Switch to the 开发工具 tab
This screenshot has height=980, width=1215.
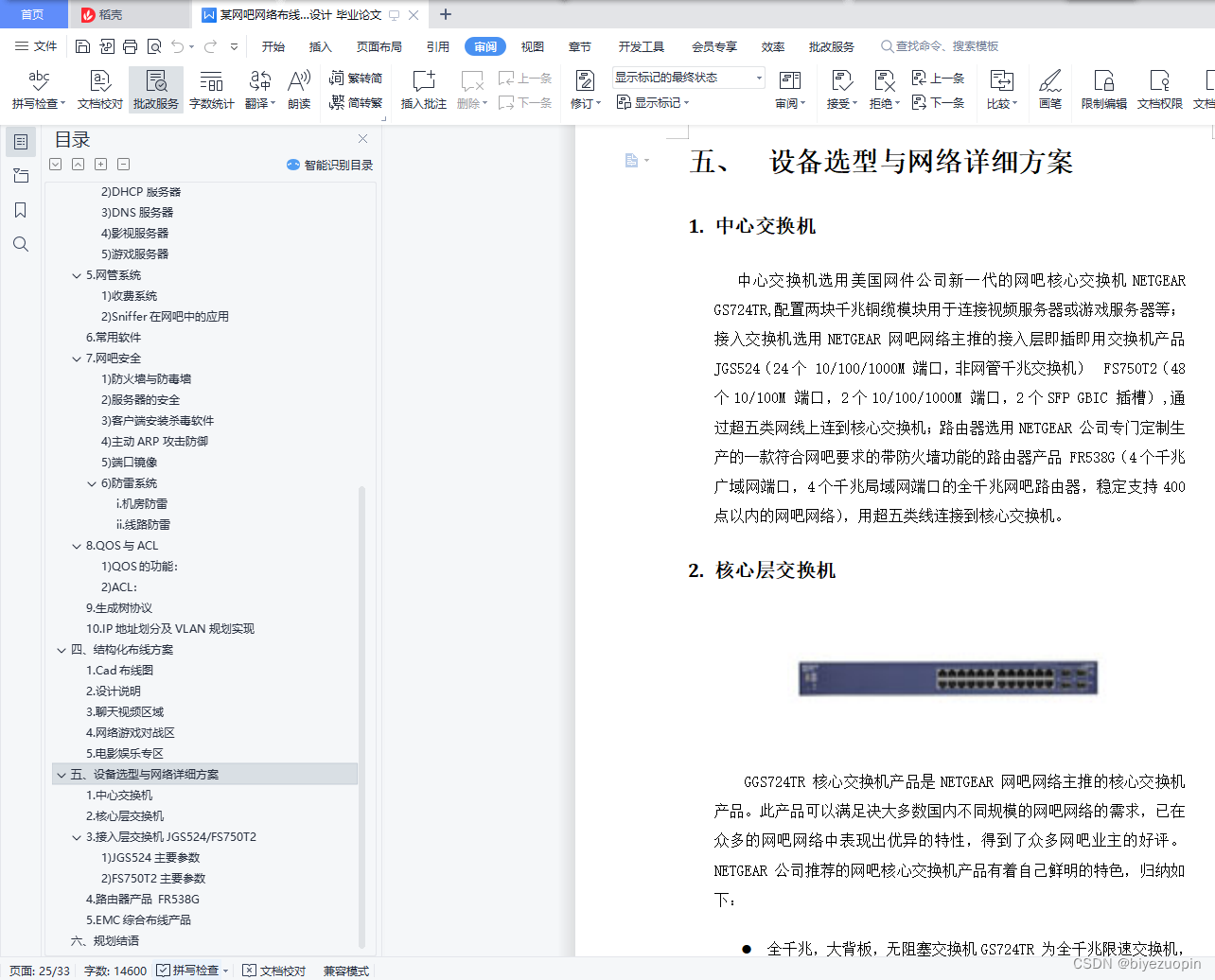click(642, 46)
